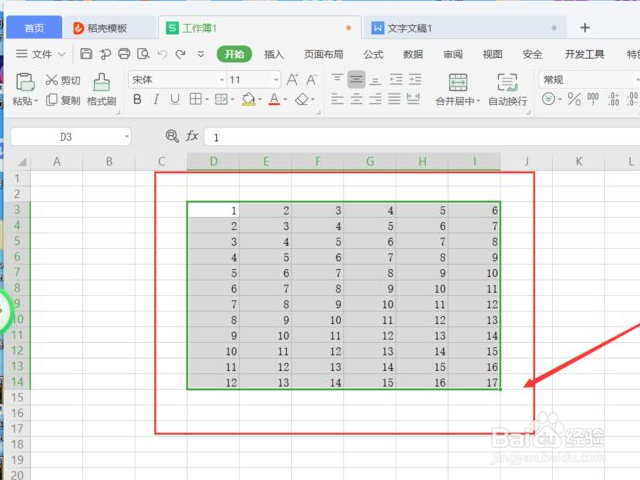Align text to vertical middle
The width and height of the screenshot is (640, 480).
point(356,79)
